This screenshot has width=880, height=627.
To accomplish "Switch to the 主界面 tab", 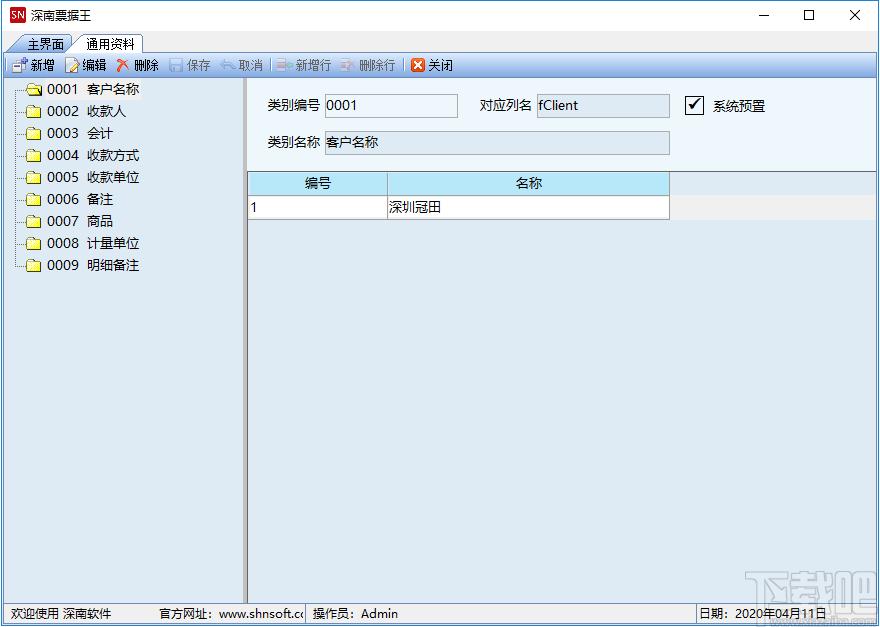I will (45, 44).
